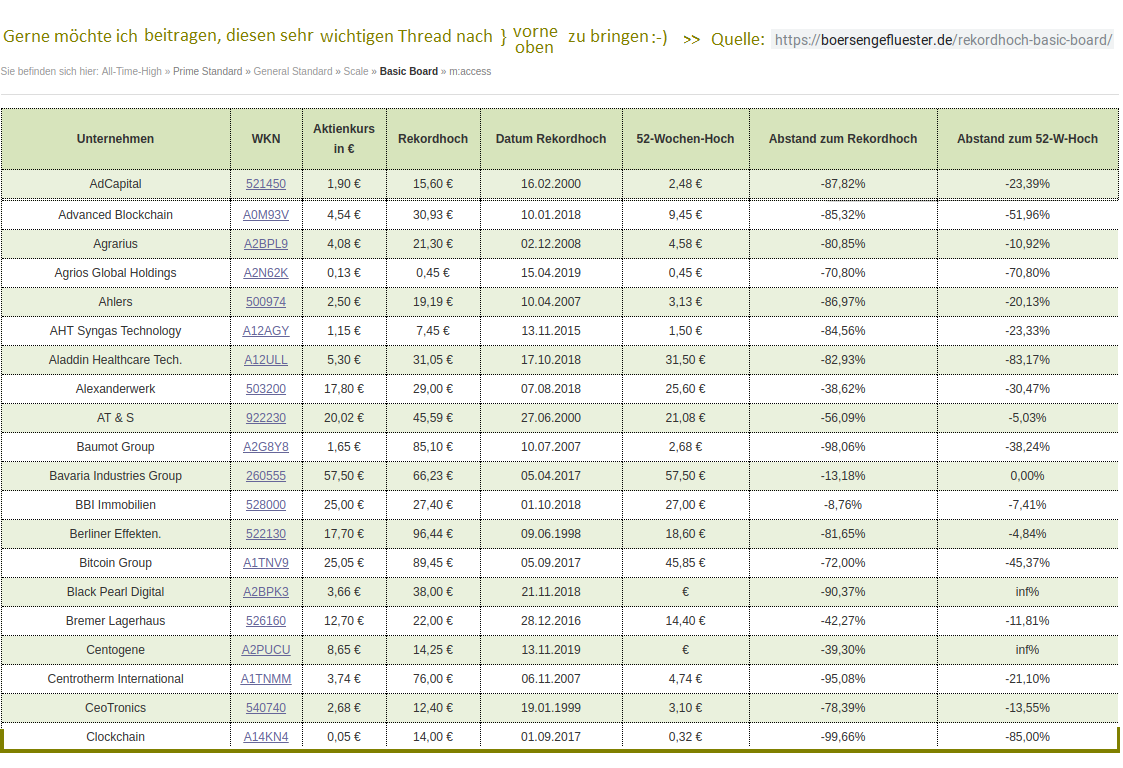Click the Unternehmen column header

[x=115, y=139]
